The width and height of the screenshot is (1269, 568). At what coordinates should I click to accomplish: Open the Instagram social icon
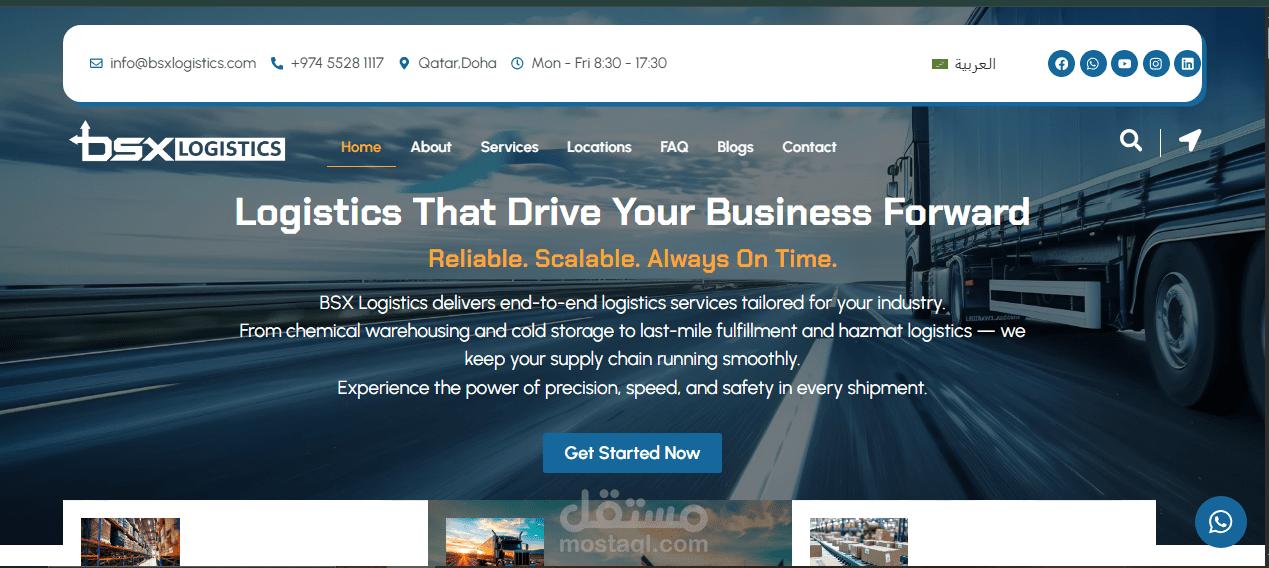pos(1156,64)
